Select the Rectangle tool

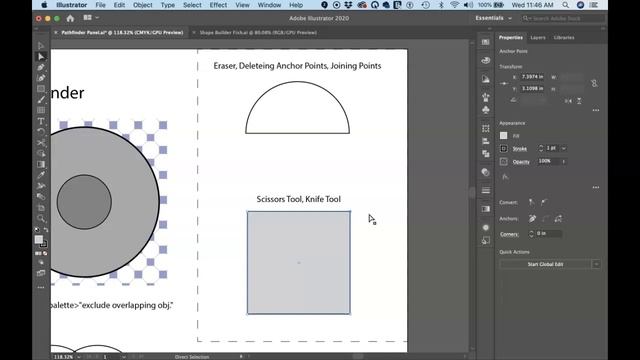[x=41, y=89]
